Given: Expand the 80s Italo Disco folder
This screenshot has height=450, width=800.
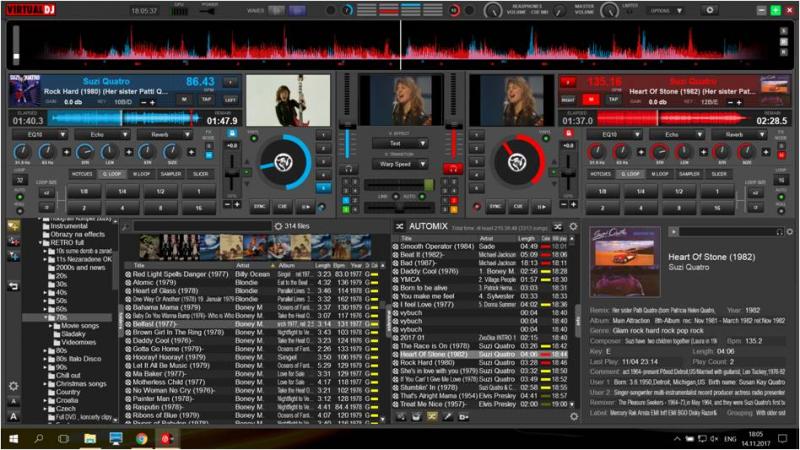Looking at the screenshot, I should tap(45, 359).
